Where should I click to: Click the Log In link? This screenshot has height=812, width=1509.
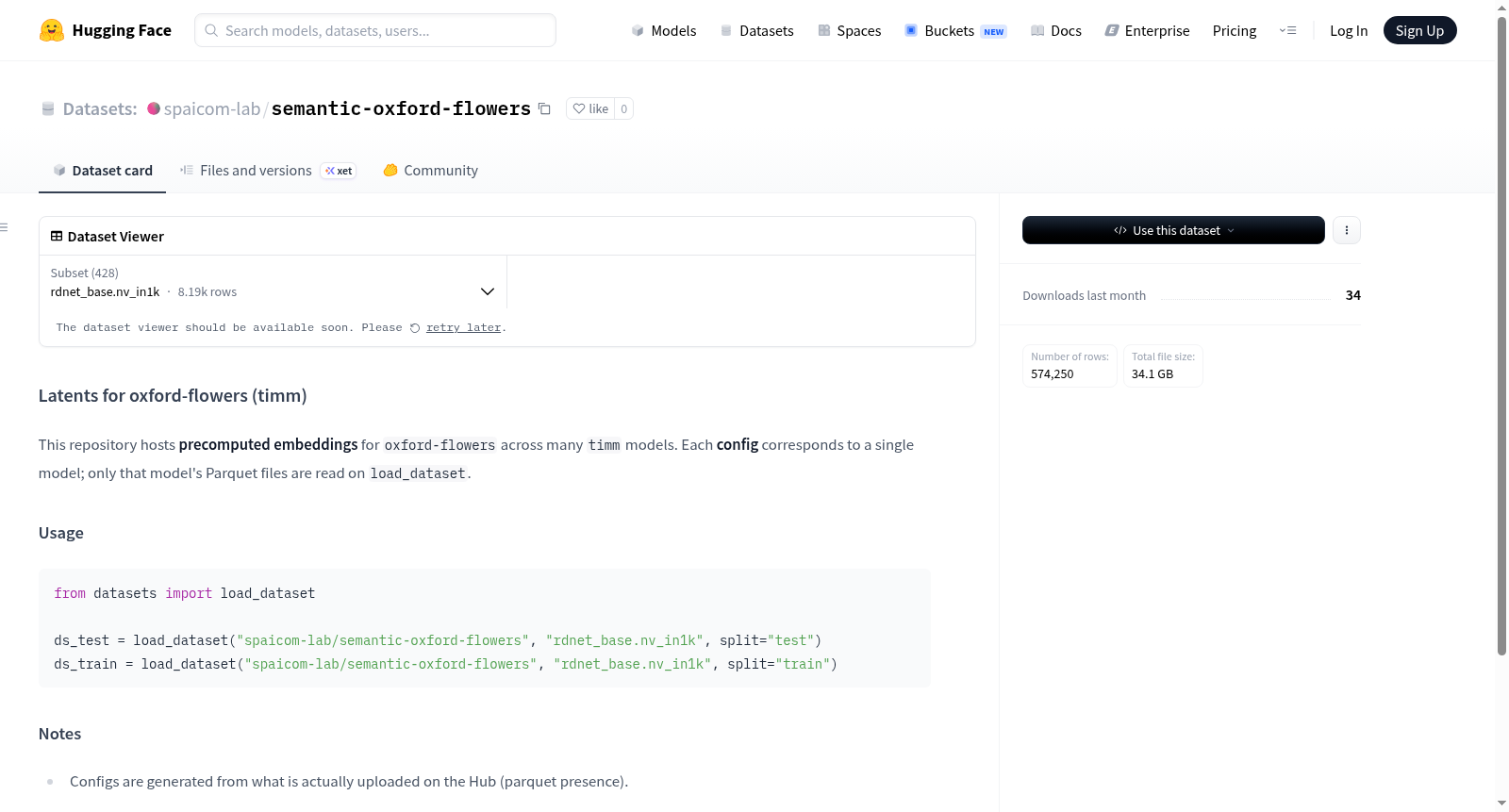click(1349, 30)
